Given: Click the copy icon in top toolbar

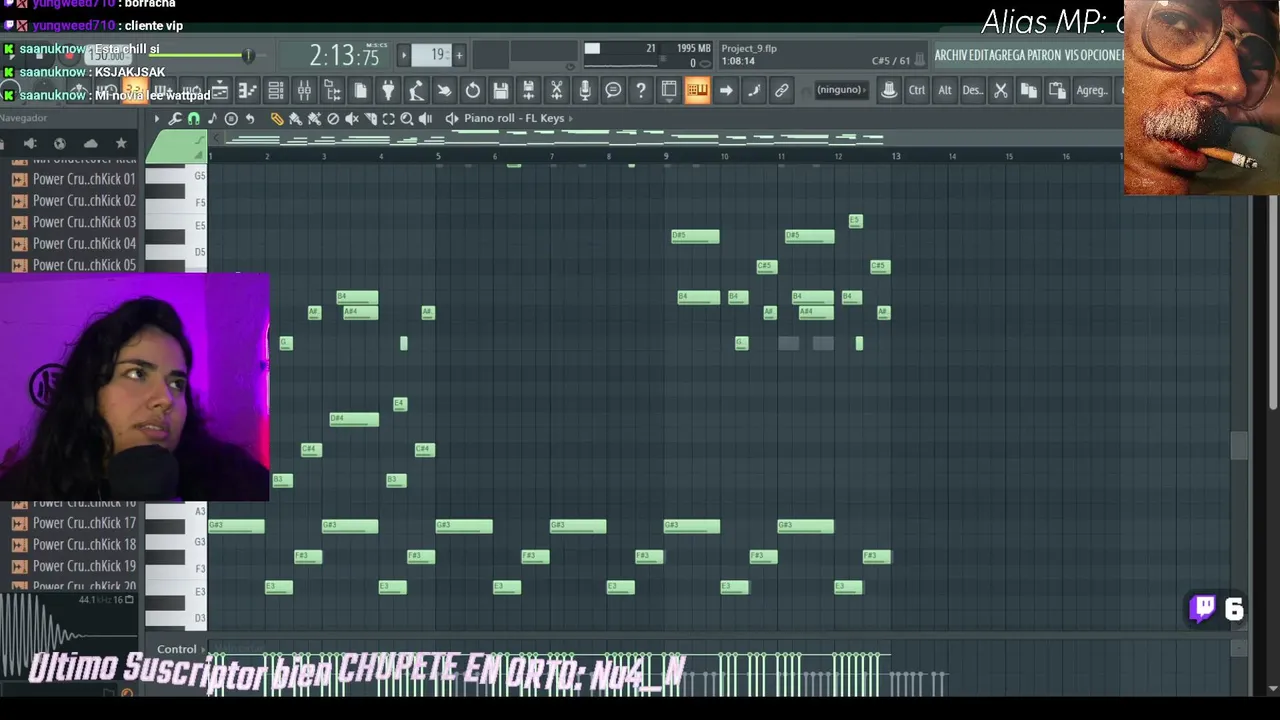Looking at the screenshot, I should click(1028, 91).
